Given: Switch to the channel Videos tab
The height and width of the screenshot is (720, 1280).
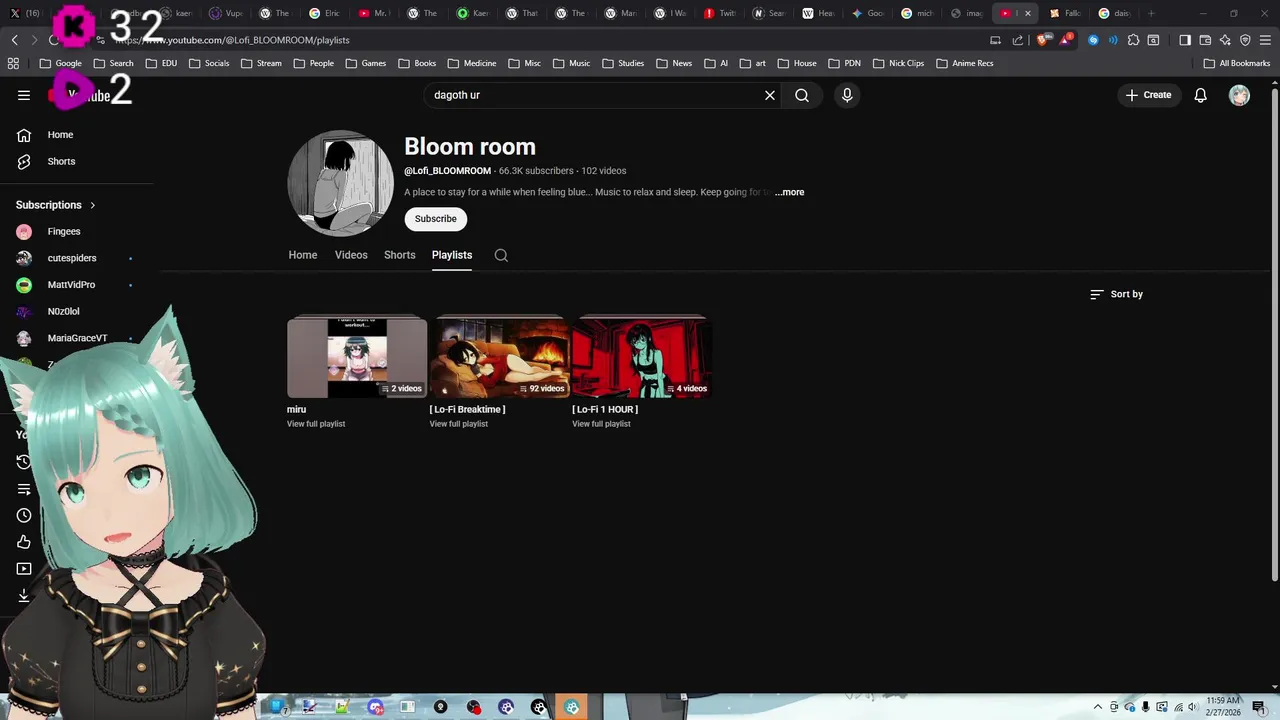Looking at the screenshot, I should click(351, 255).
